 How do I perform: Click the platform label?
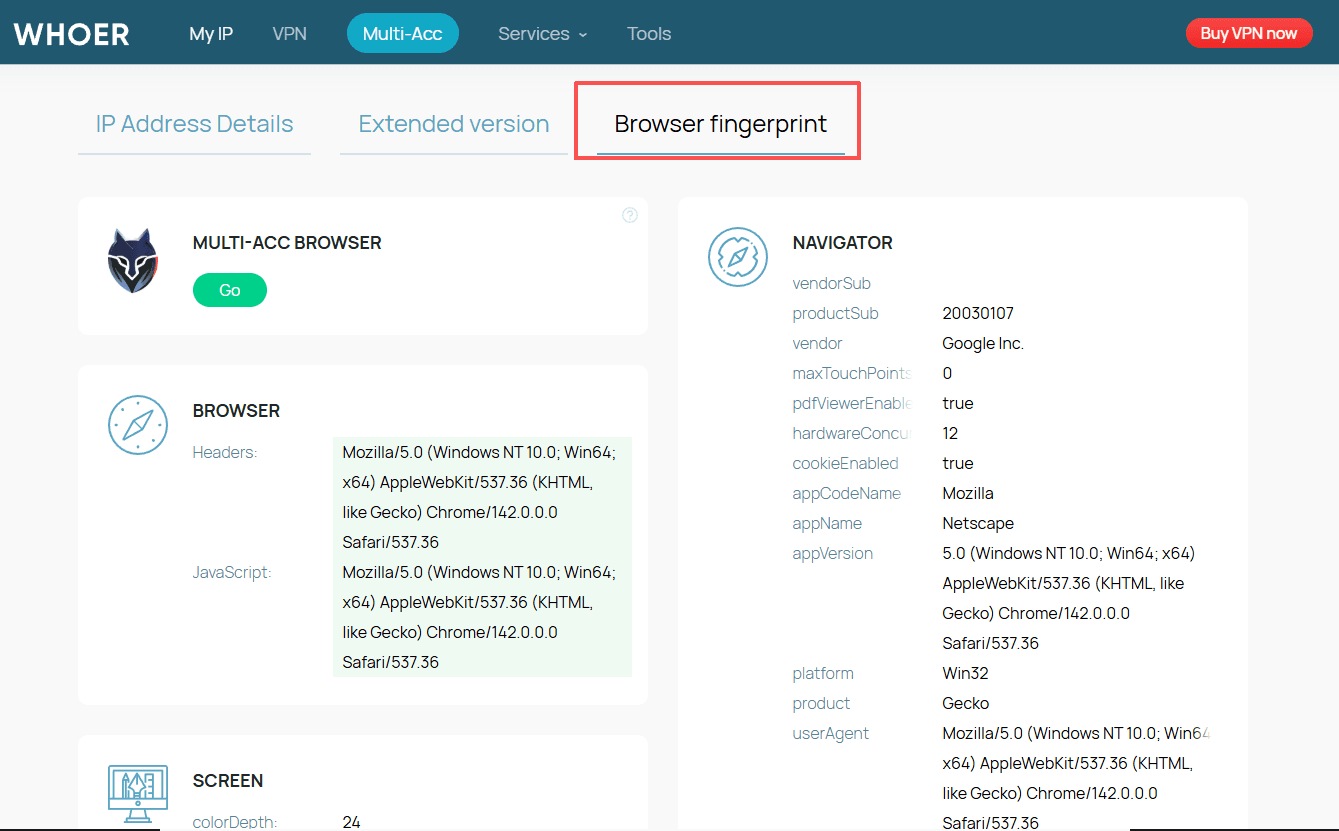[823, 673]
